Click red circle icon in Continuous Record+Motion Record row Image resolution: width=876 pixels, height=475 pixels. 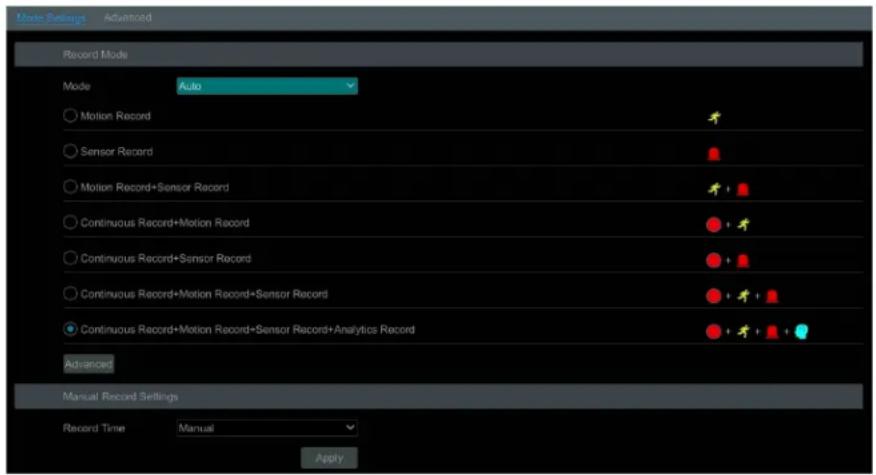tap(713, 225)
